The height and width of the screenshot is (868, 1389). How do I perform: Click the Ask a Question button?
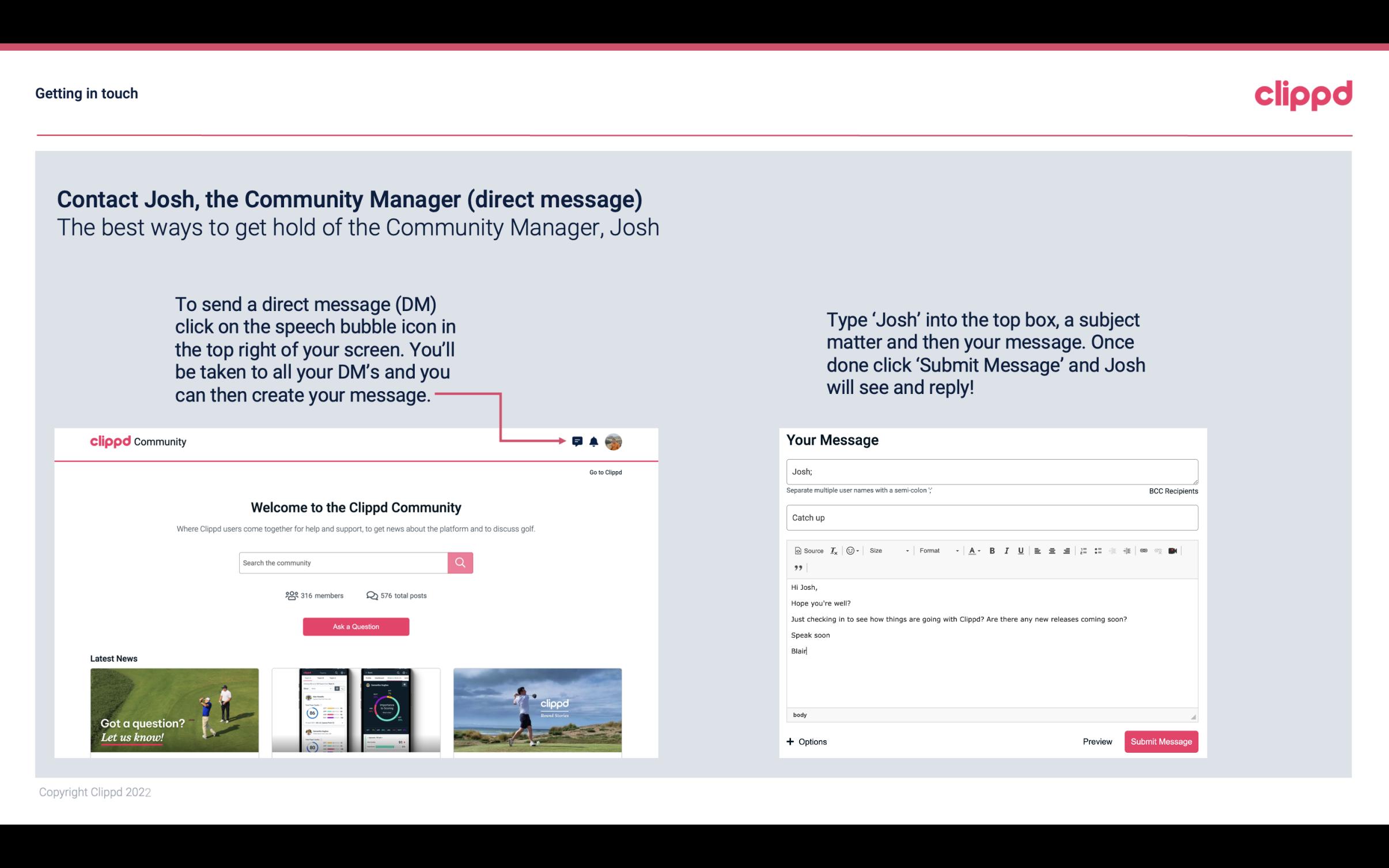click(x=357, y=625)
